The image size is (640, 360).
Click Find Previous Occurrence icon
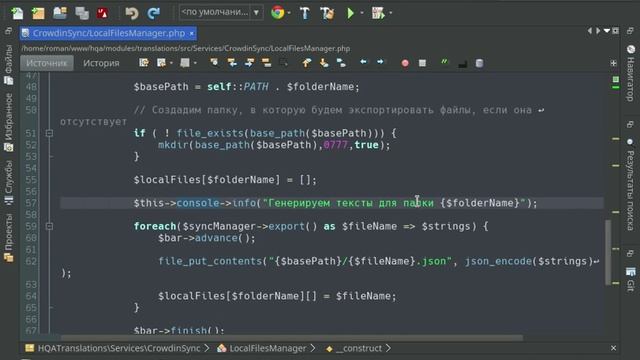[232, 62]
